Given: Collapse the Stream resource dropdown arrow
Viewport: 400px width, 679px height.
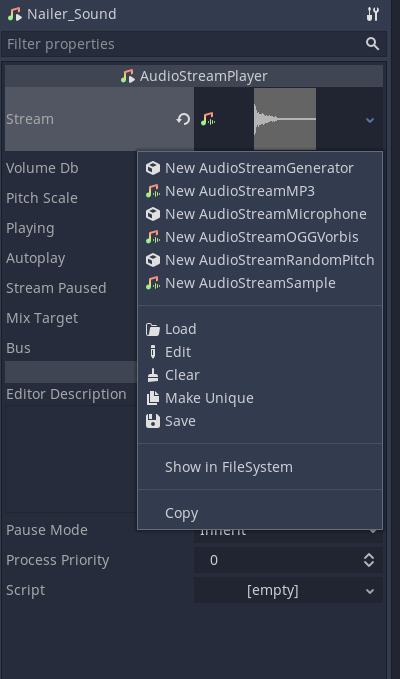Looking at the screenshot, I should [x=370, y=120].
